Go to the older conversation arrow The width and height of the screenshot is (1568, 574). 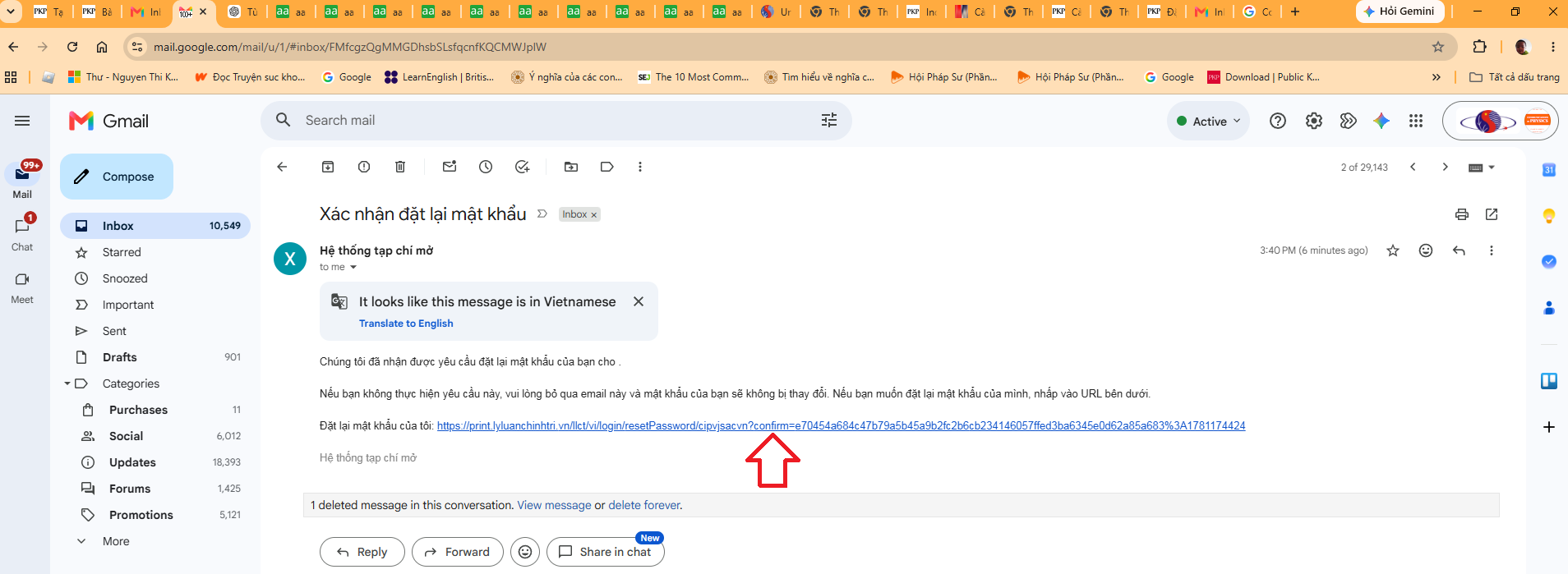(1445, 167)
